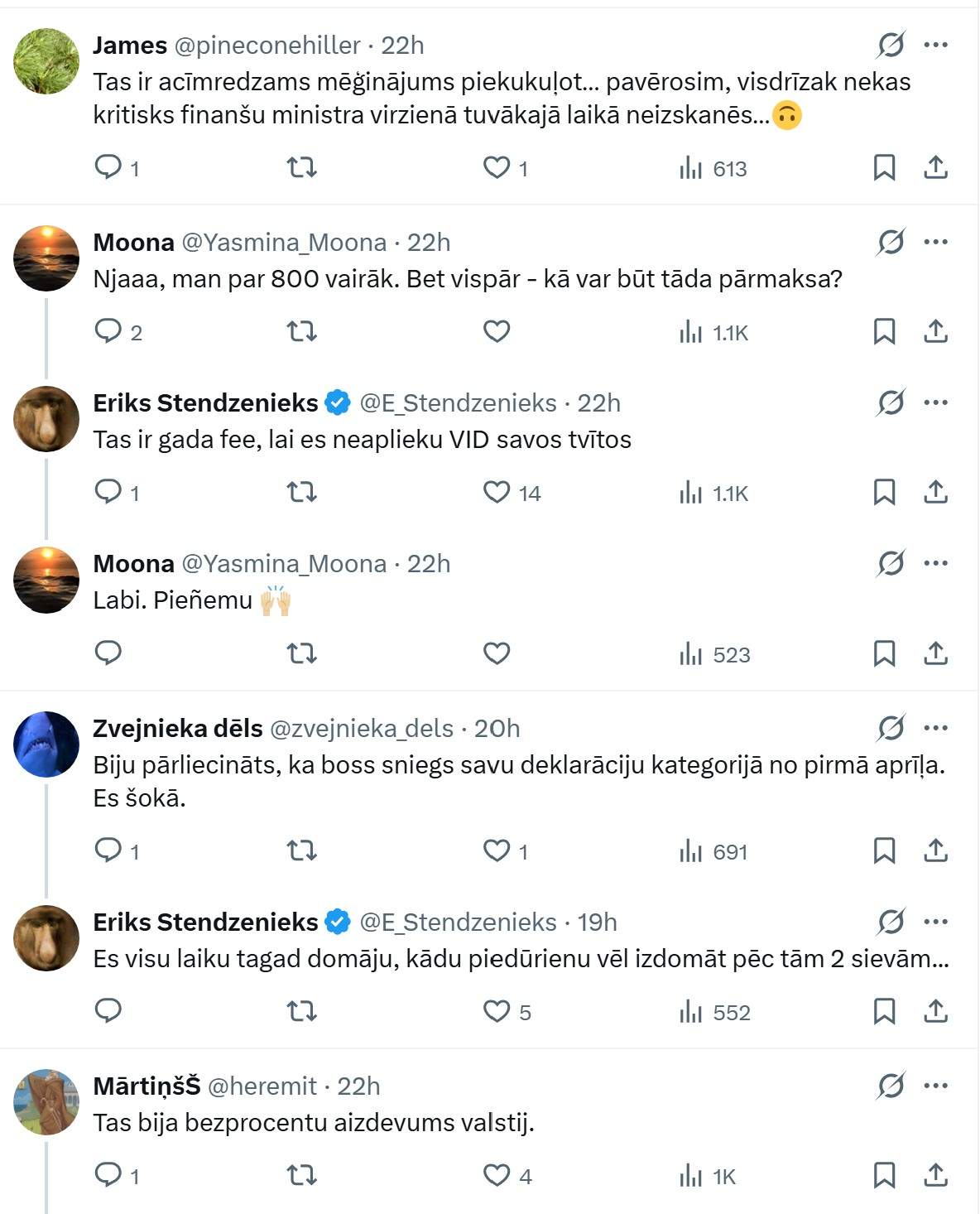Screen dimensions: 980x1214
Task: Open more options on Eriks's 19h tweet
Action: (935, 922)
